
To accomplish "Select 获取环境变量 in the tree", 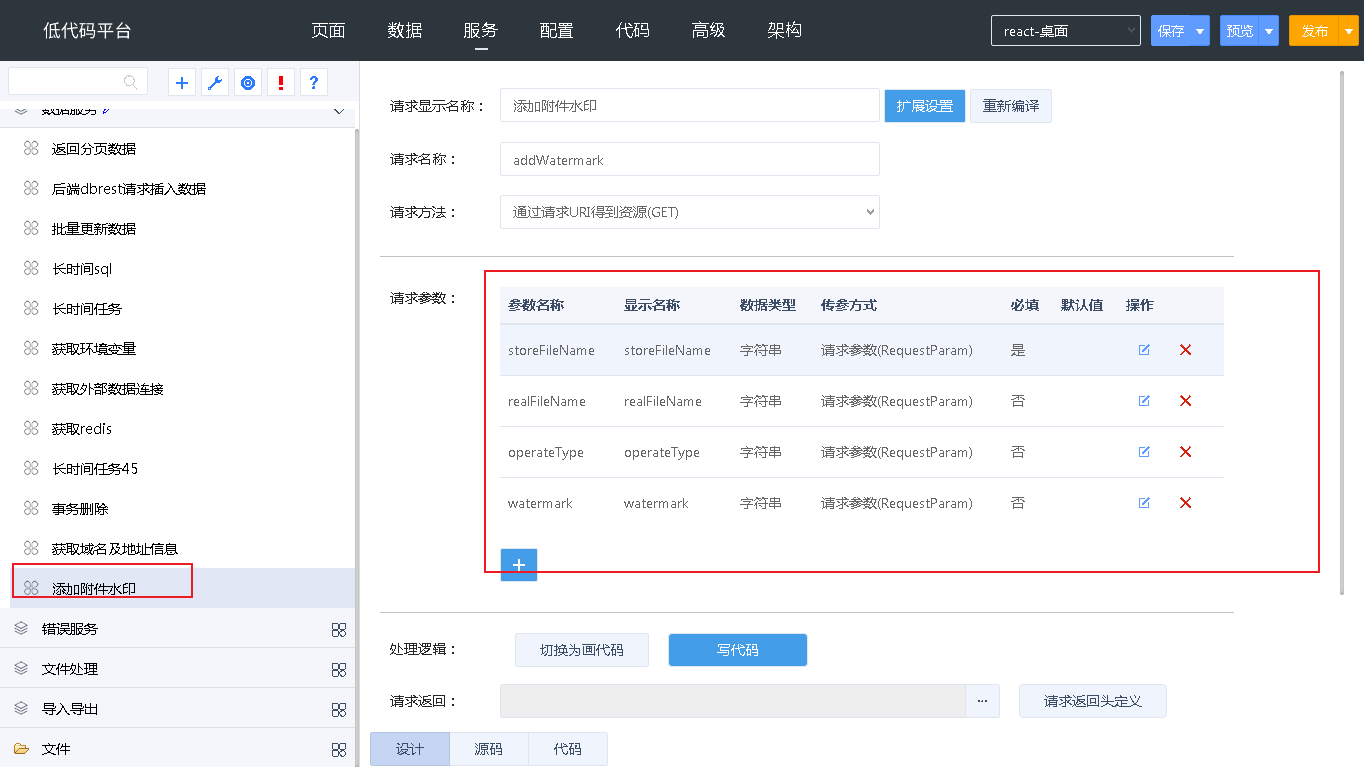I will point(94,349).
